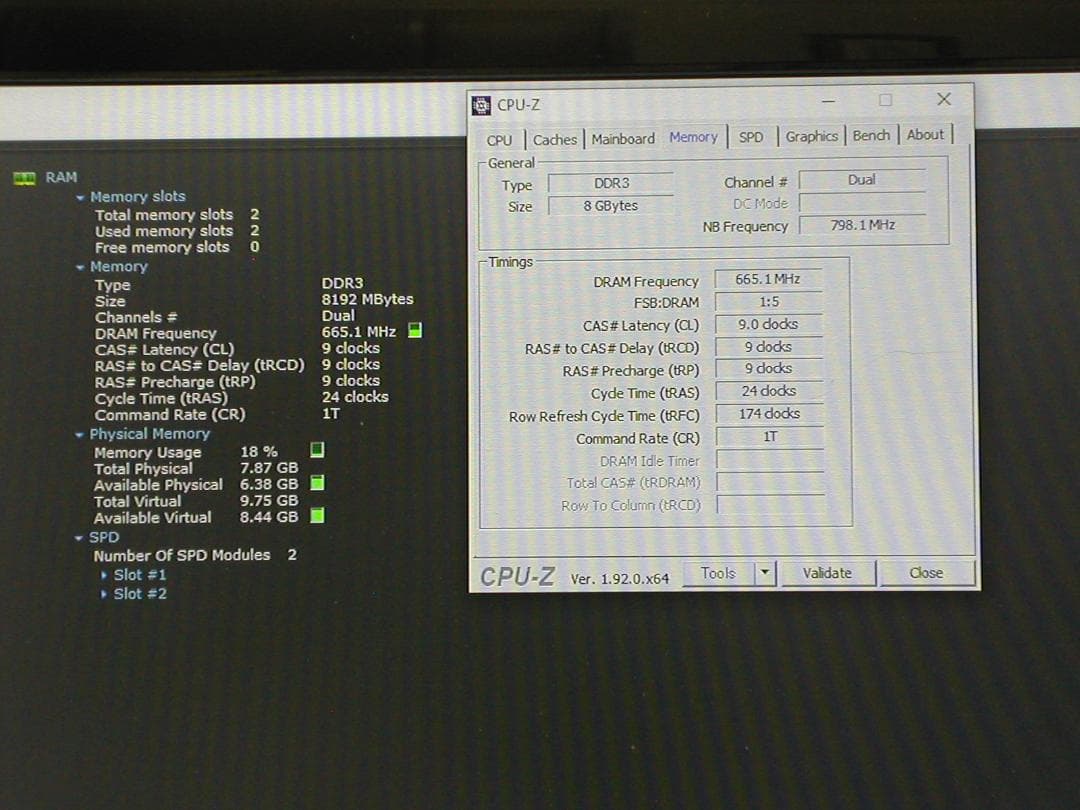Click the Memory Usage 18 % value

coord(258,452)
